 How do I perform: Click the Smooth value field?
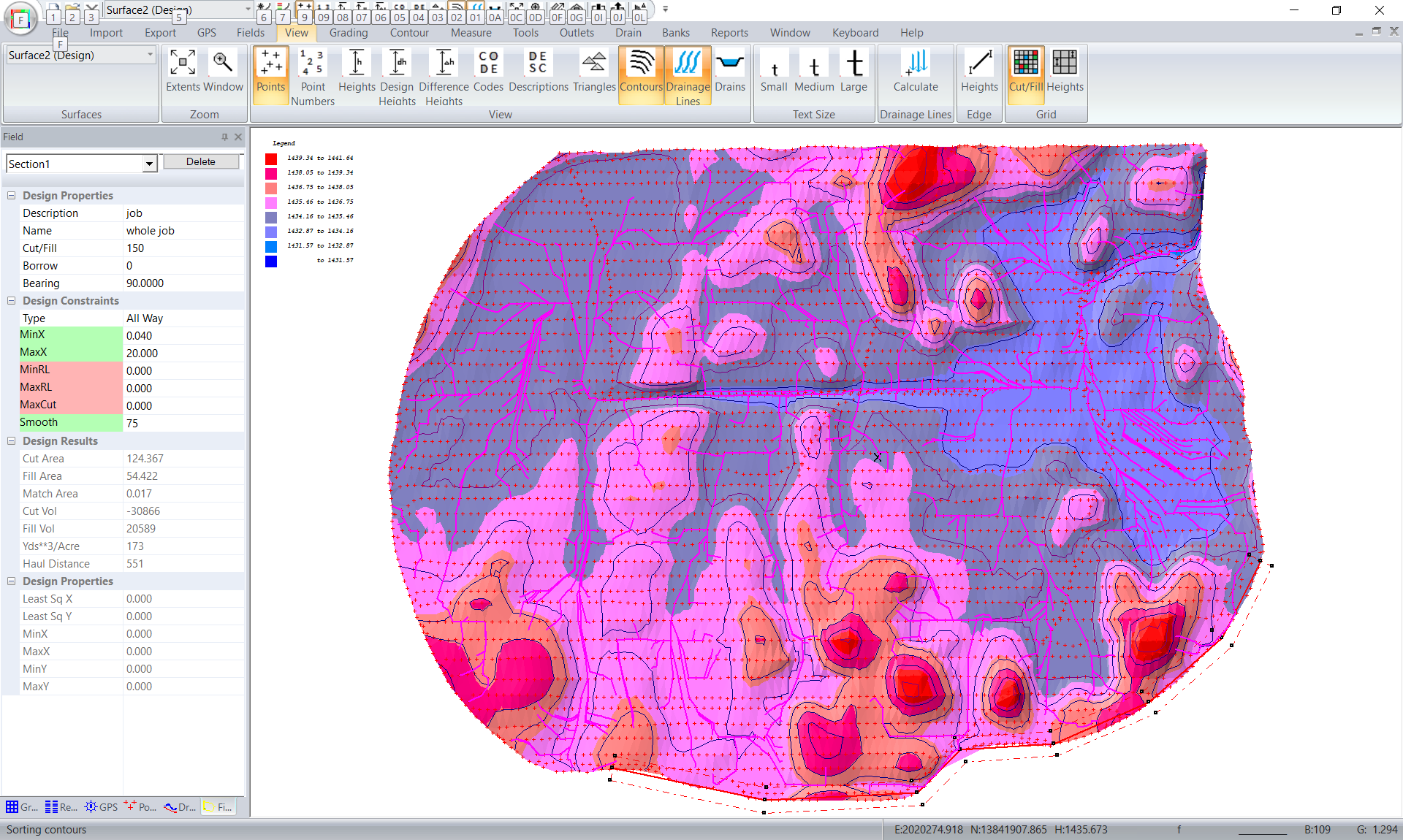(x=183, y=423)
